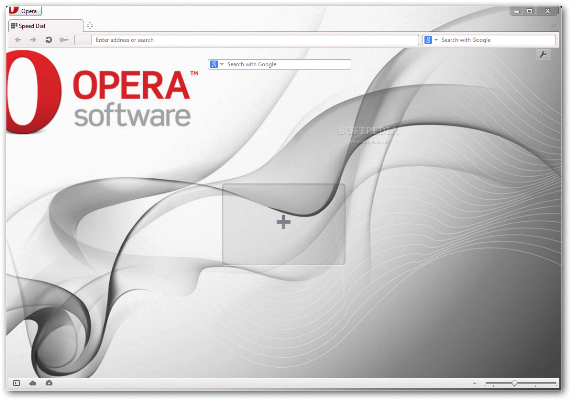571x400 pixels.
Task: Open a new tab with plus button
Action: [x=90, y=26]
